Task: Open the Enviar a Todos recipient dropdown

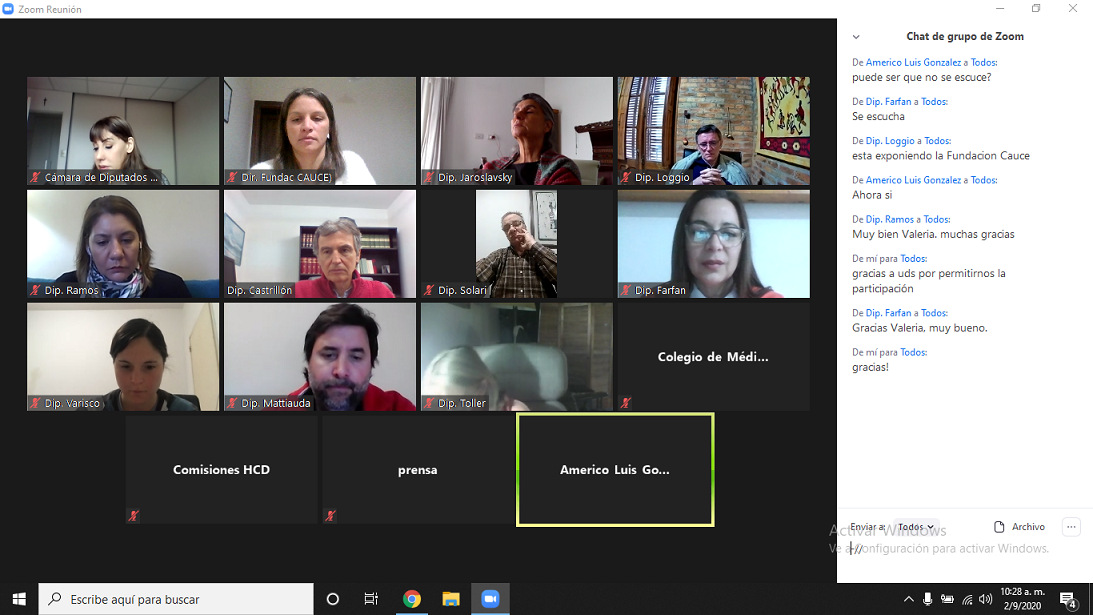Action: 915,527
